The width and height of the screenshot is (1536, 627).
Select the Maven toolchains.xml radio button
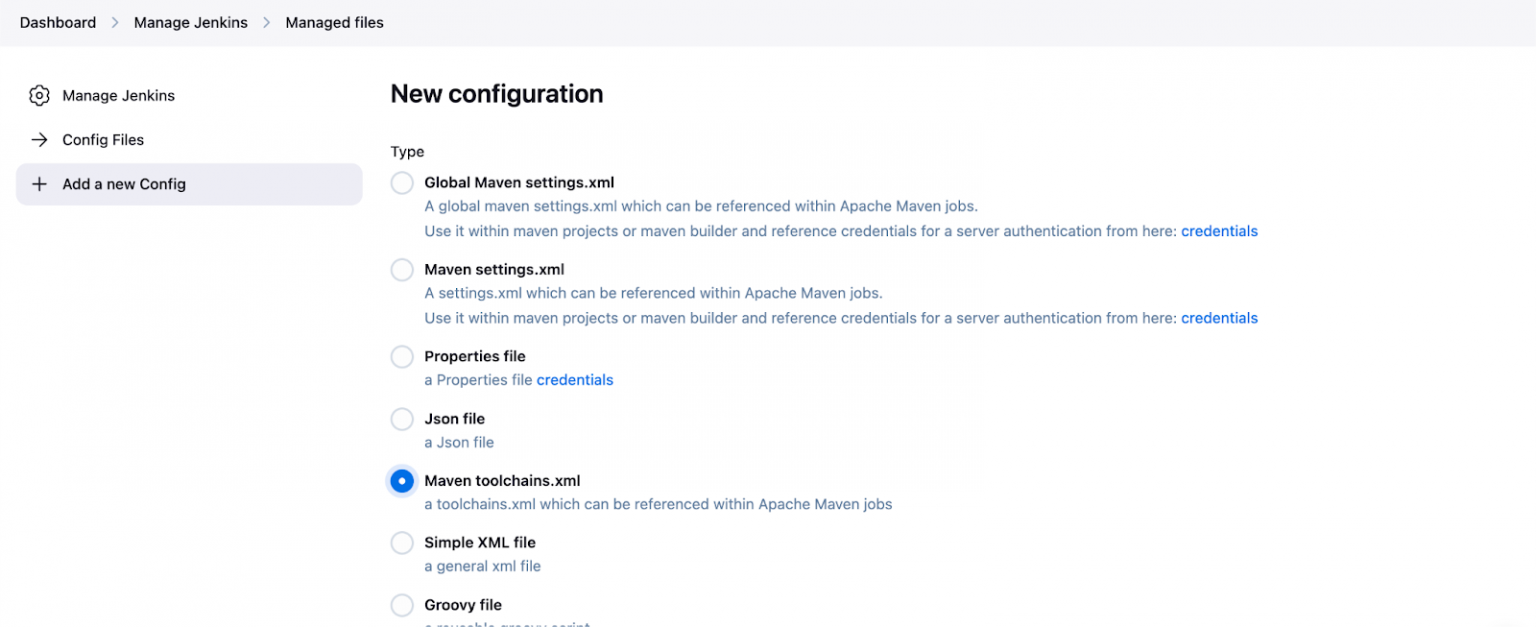402,481
